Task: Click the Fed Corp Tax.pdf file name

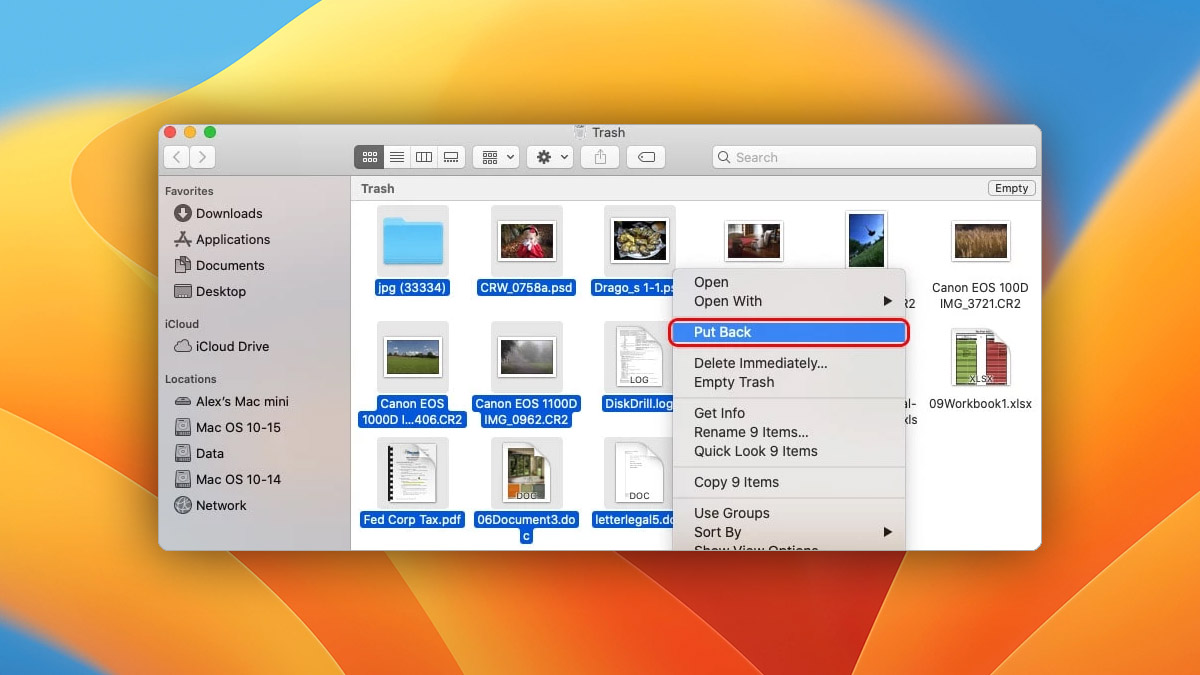Action: point(413,520)
